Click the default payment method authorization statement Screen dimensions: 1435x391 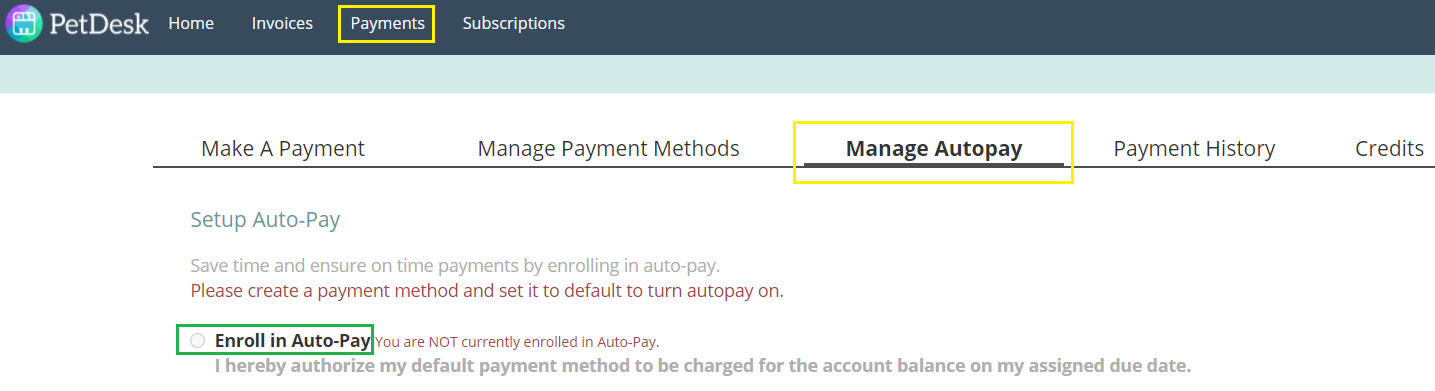coord(703,366)
